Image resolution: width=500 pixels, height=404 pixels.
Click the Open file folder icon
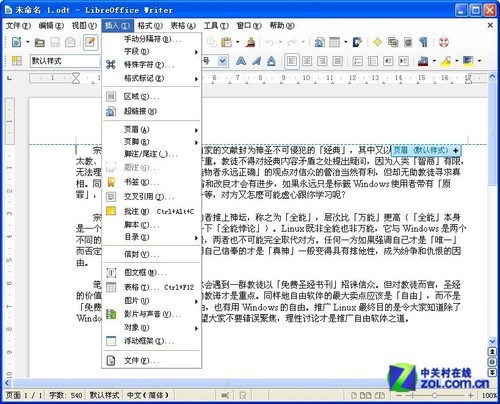pyautogui.click(x=40, y=42)
